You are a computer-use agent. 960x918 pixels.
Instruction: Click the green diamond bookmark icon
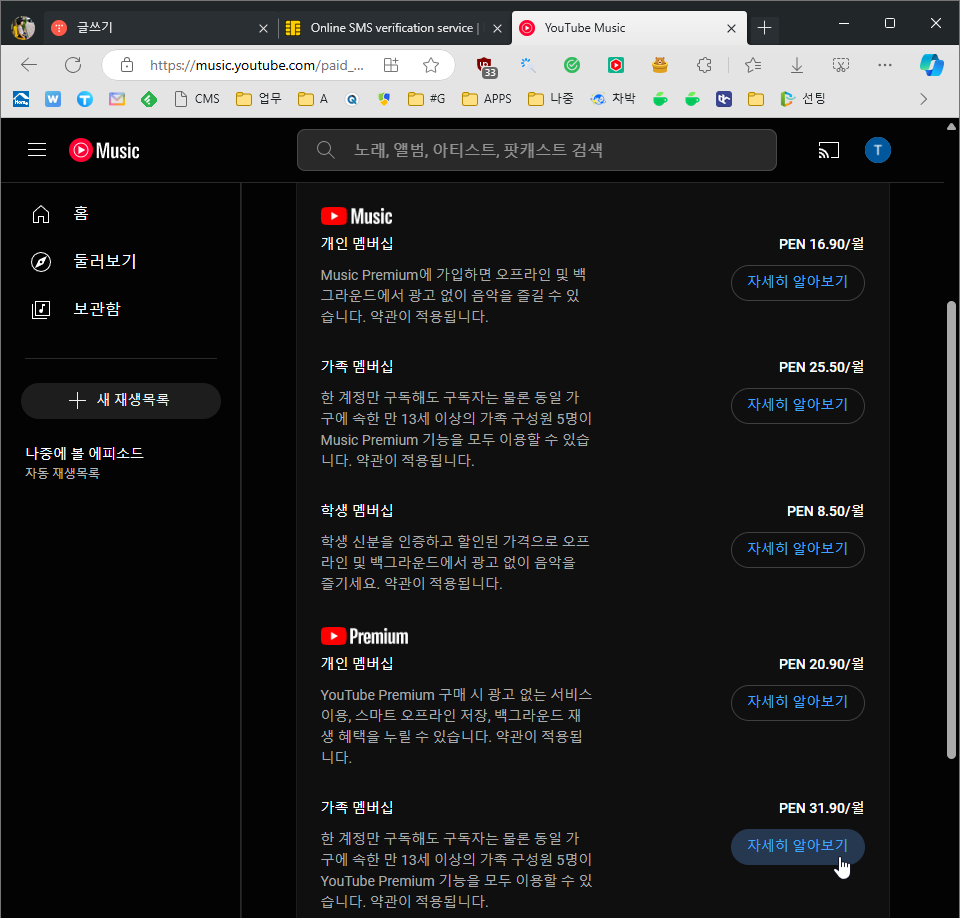(149, 99)
